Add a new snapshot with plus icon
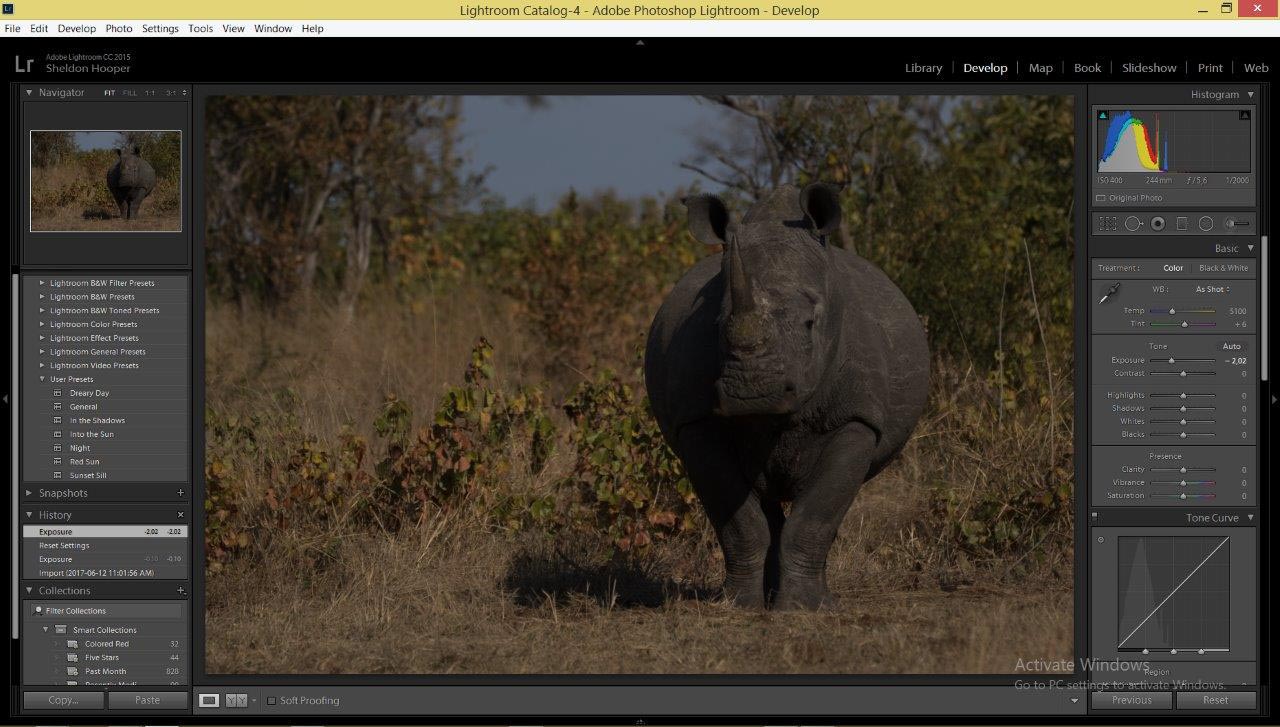Screen dimensions: 1280x727 point(181,493)
